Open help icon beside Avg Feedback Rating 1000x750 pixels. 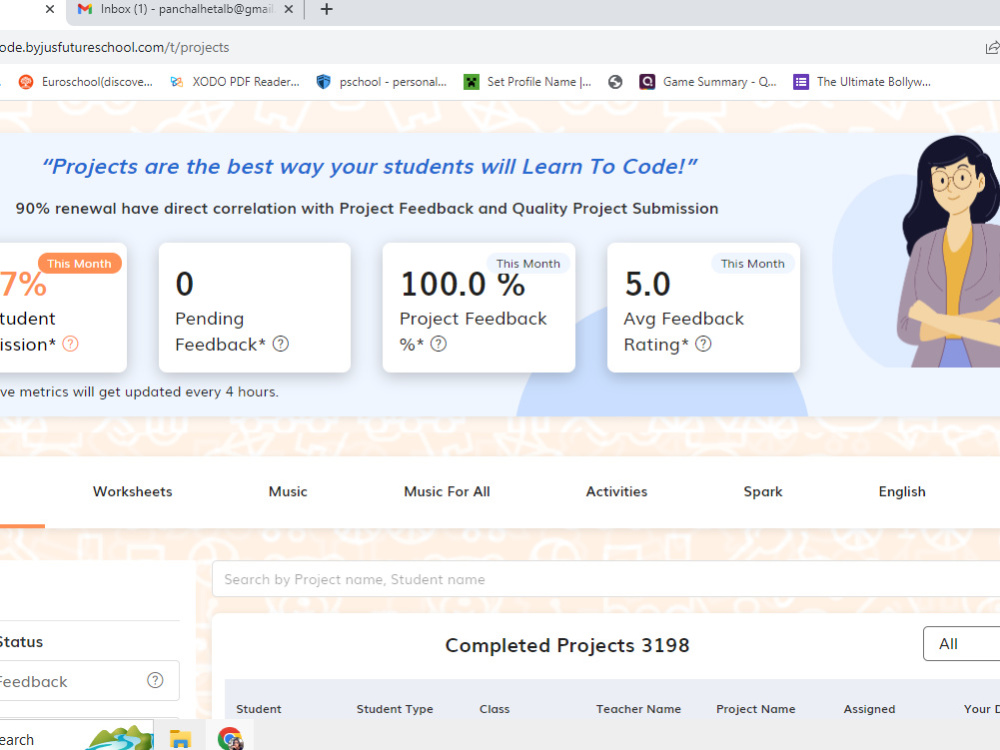click(x=703, y=344)
